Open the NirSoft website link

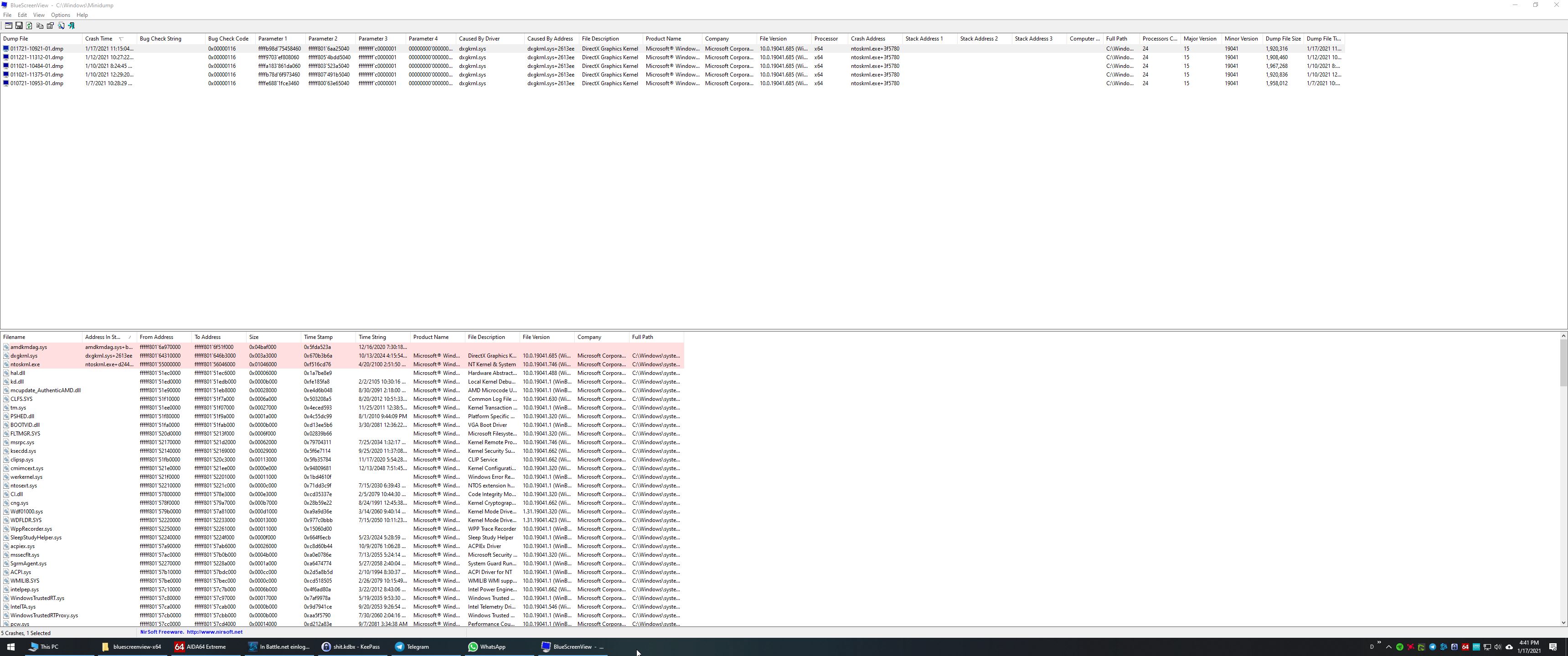[214, 632]
